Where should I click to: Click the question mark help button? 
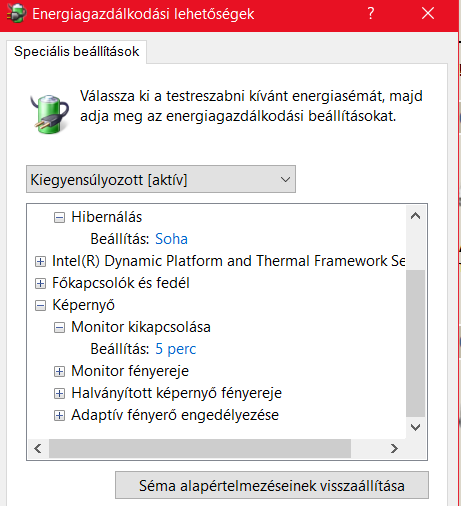pos(371,14)
